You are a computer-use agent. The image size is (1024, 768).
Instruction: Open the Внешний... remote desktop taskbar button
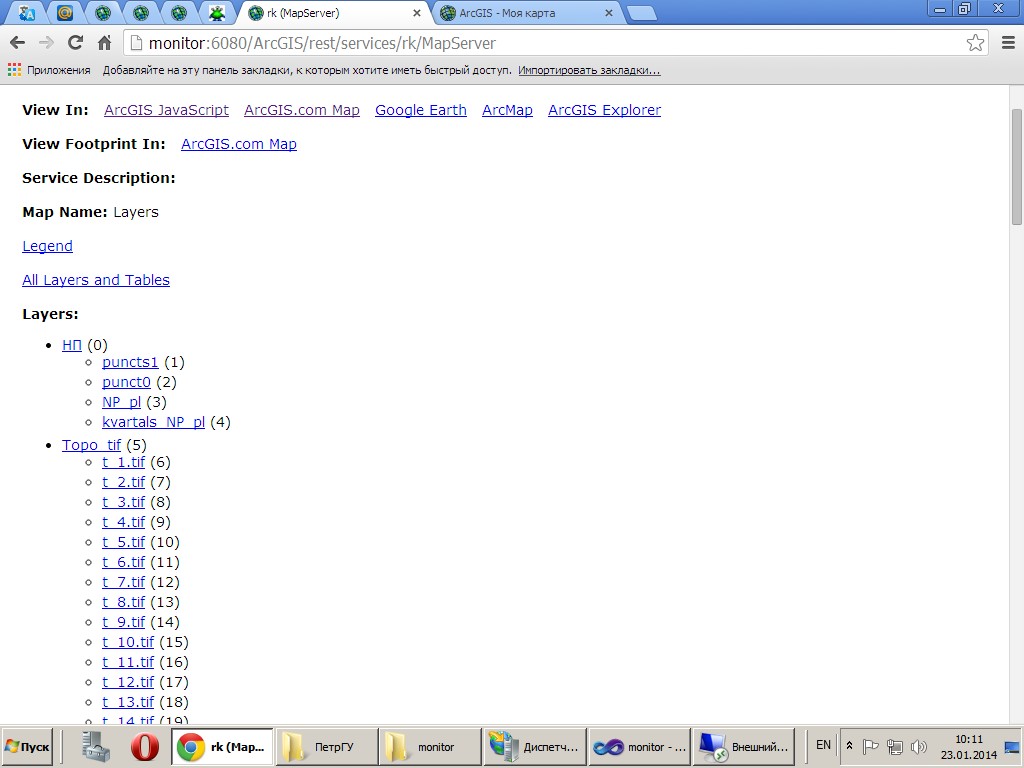pyautogui.click(x=743, y=747)
